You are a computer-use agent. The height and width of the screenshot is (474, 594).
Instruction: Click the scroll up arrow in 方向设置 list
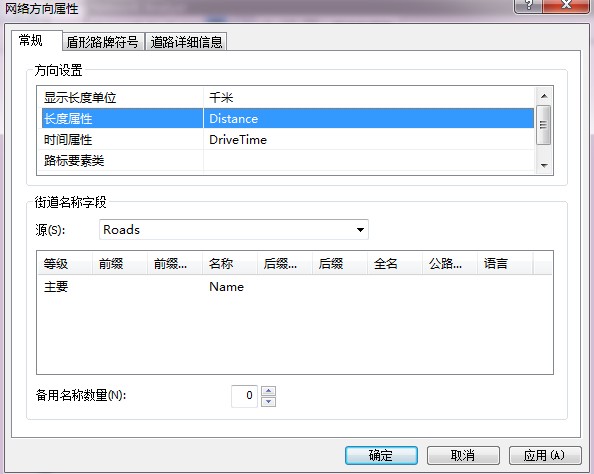544,96
